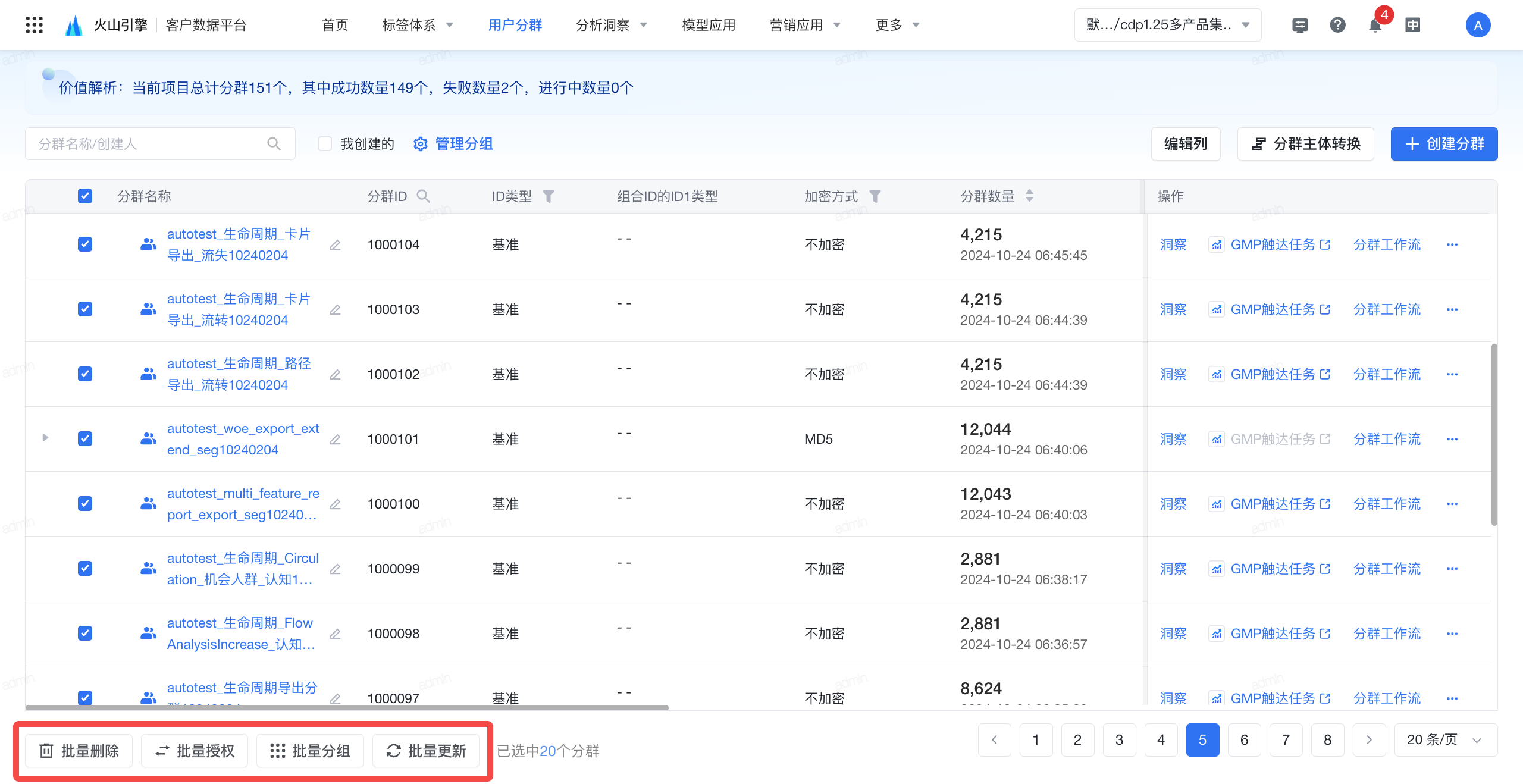This screenshot has width=1523, height=784.
Task: Open the 20 条/页 page size dropdown
Action: (1446, 739)
